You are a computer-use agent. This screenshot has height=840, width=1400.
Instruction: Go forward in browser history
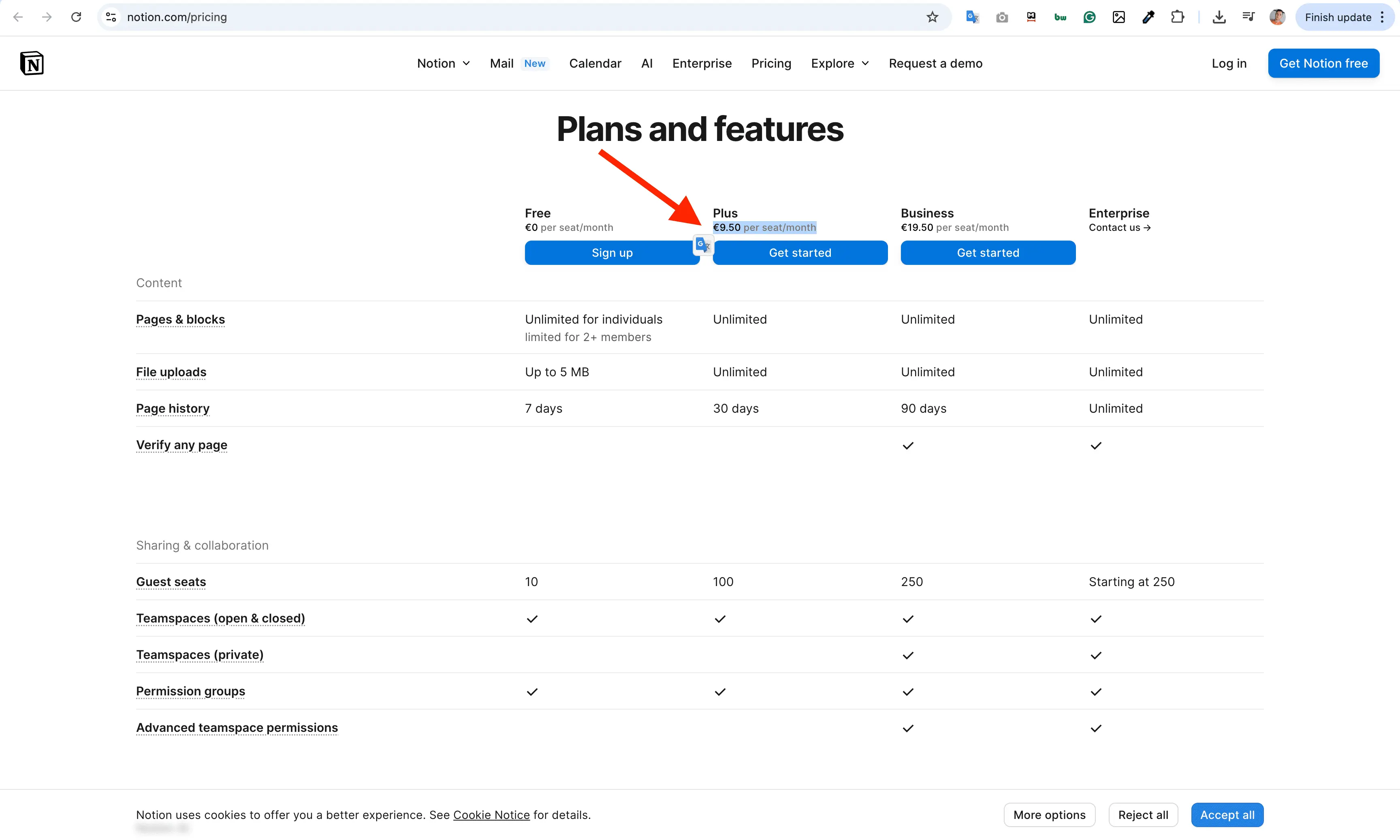47,17
